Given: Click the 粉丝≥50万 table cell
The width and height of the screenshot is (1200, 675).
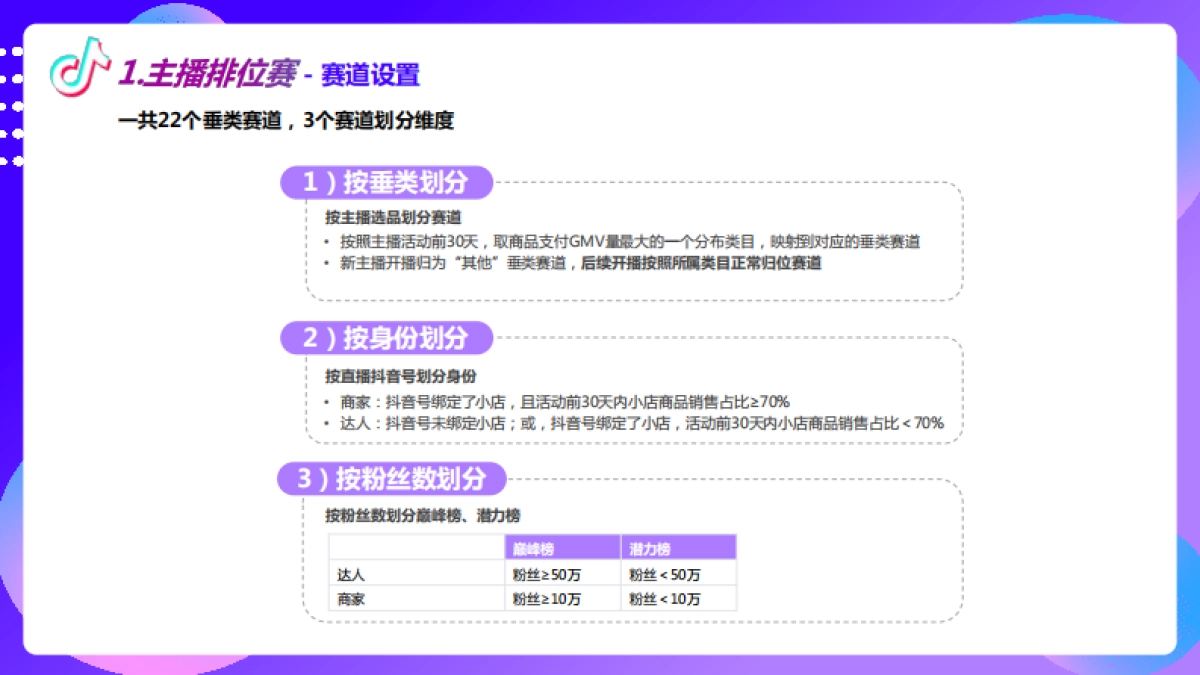Looking at the screenshot, I should tap(548, 574).
